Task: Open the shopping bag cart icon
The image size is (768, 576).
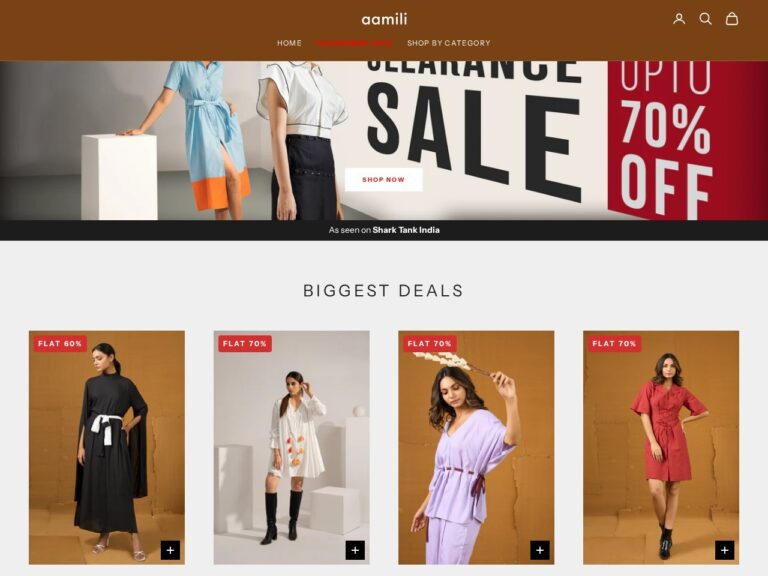Action: (x=732, y=19)
